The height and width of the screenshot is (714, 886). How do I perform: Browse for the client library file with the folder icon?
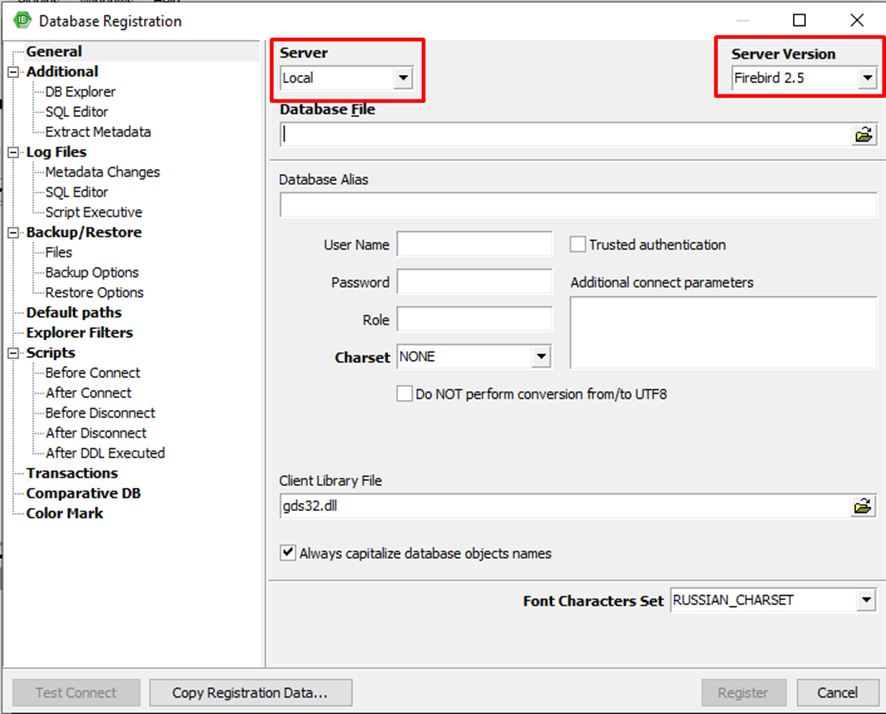863,506
